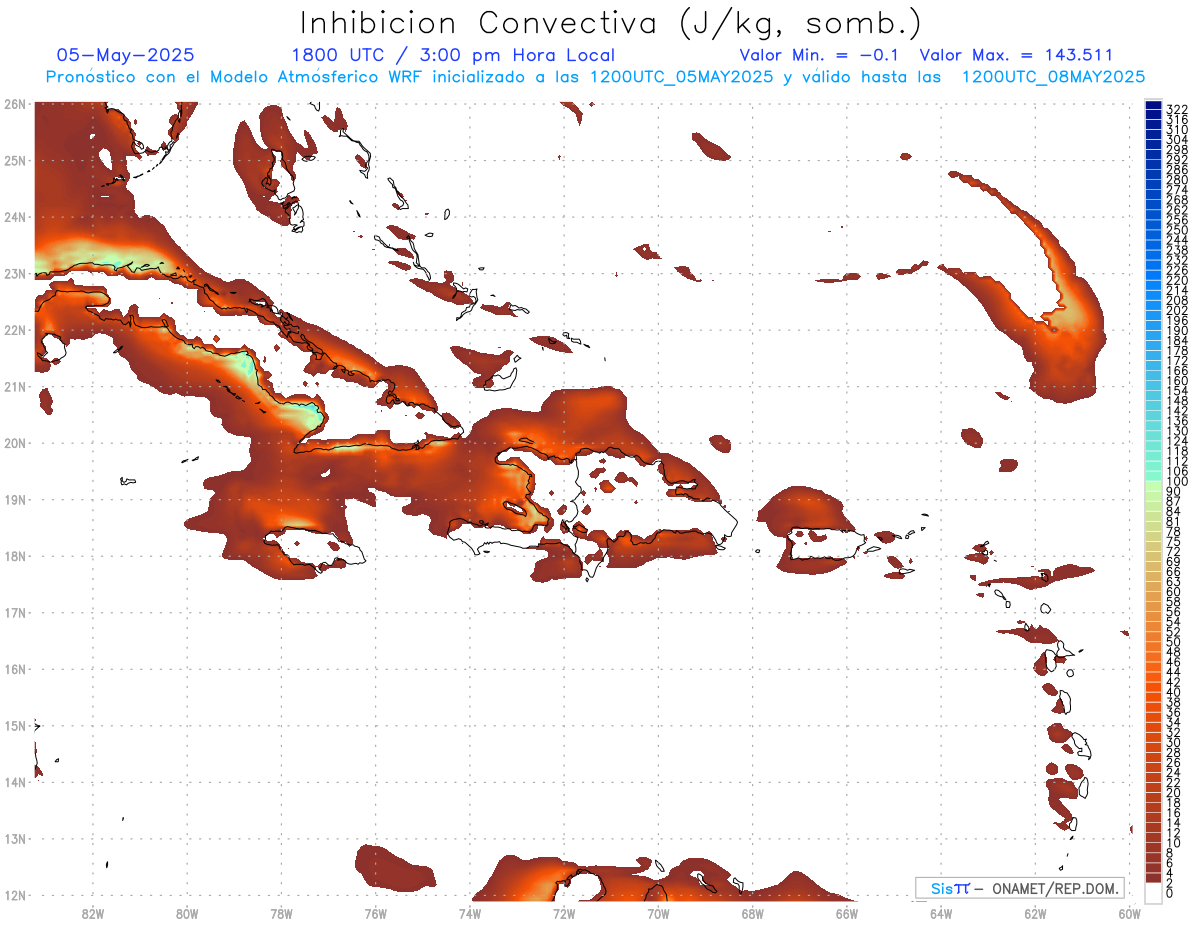Click the '23N' latitude label

[x=14, y=273]
